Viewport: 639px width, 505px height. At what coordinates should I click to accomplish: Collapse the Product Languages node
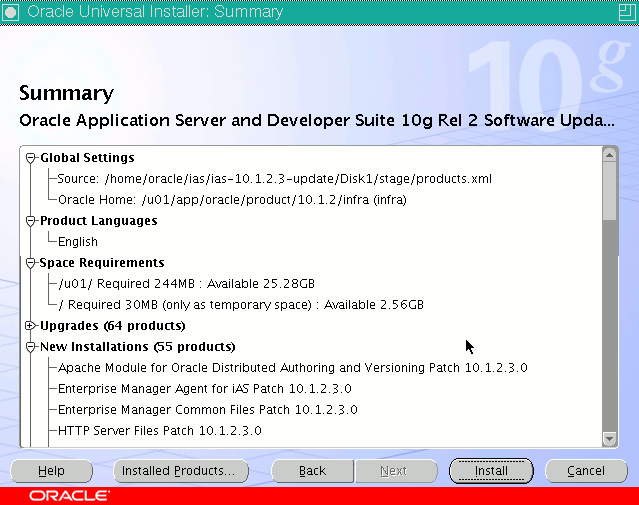coord(30,221)
